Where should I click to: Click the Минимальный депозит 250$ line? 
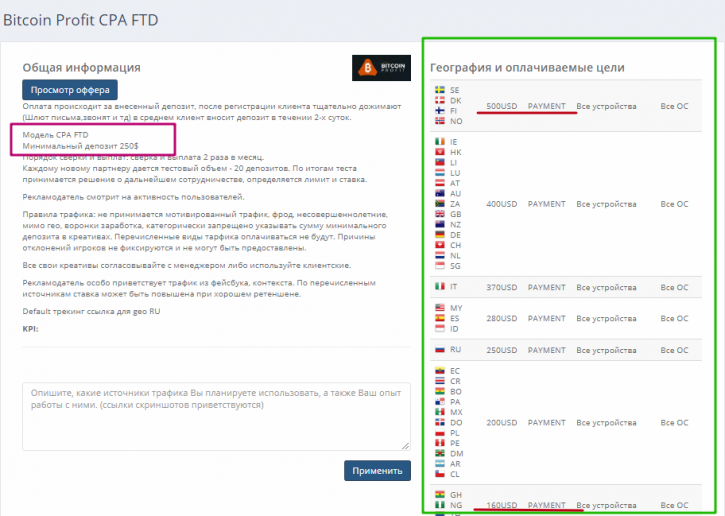pyautogui.click(x=80, y=146)
